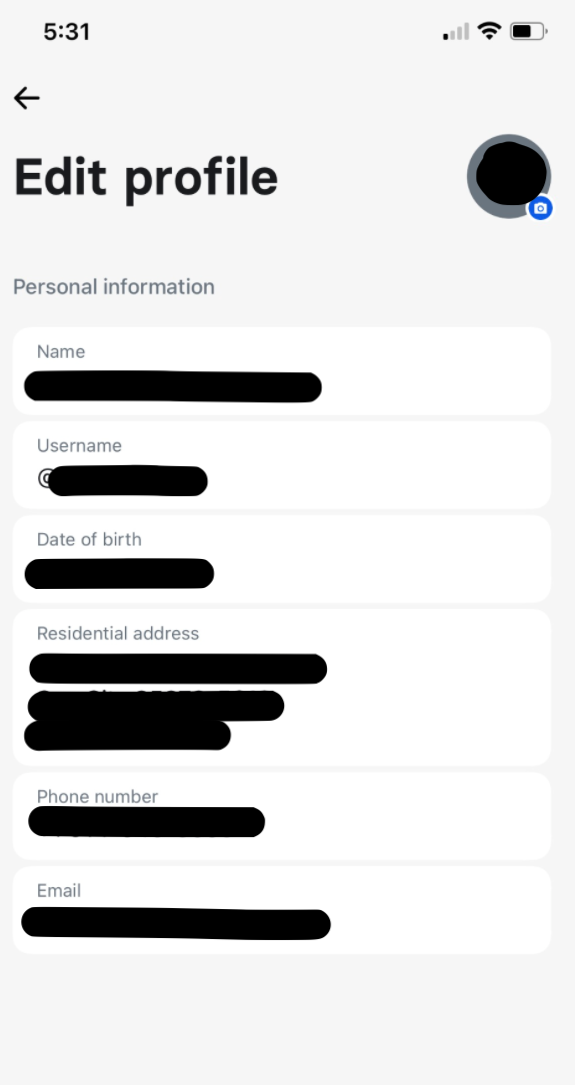The image size is (582, 1085).
Task: Click the Personal information section label
Action: click(114, 286)
